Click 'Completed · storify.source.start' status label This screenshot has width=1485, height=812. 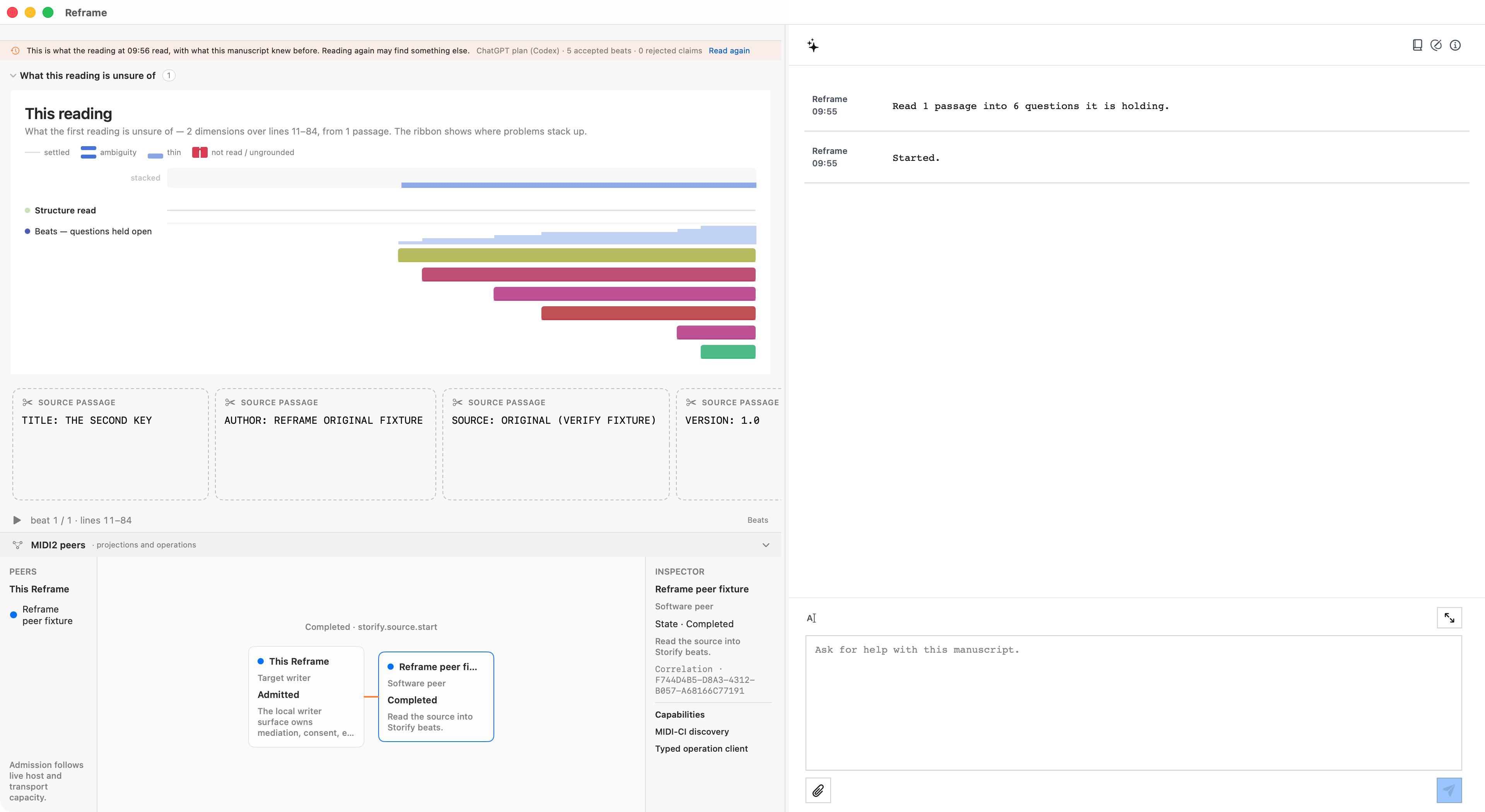click(x=371, y=627)
